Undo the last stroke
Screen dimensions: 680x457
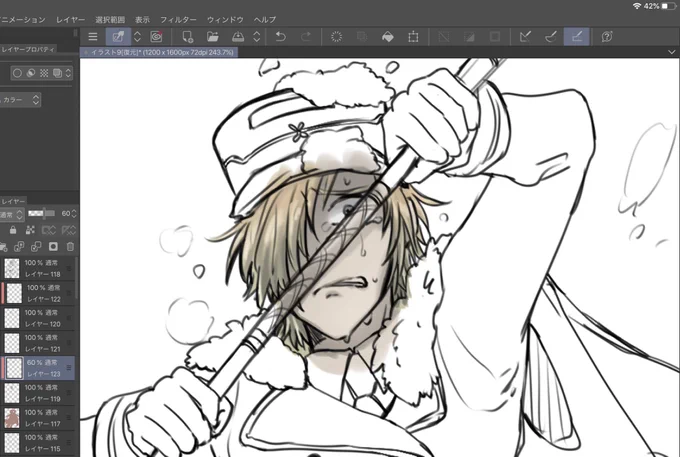[x=281, y=37]
